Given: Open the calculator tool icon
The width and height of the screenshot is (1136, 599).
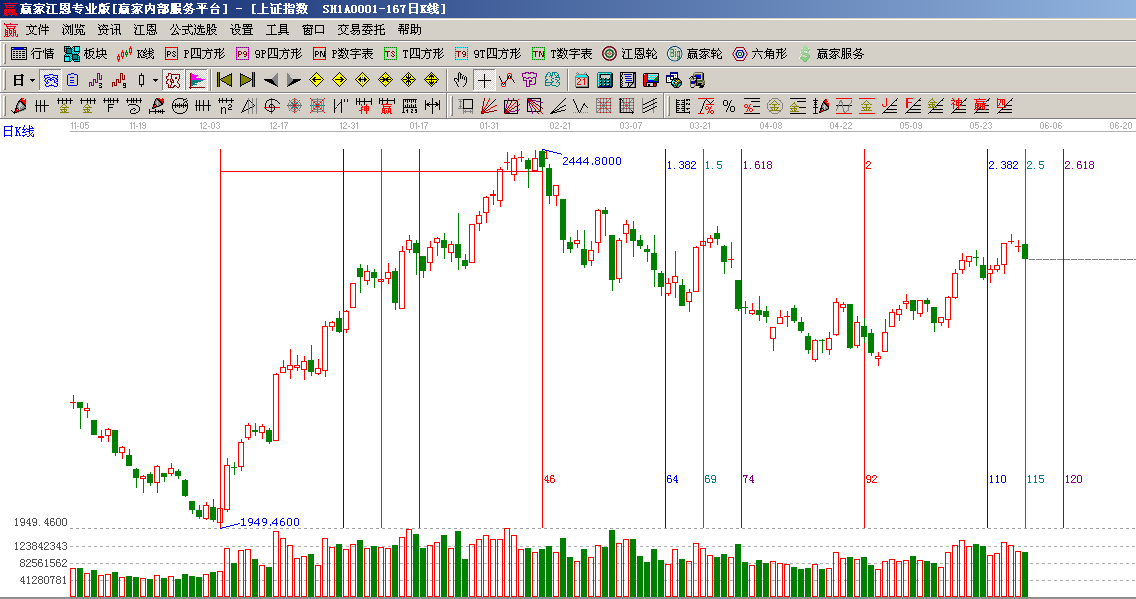Looking at the screenshot, I should point(605,80).
